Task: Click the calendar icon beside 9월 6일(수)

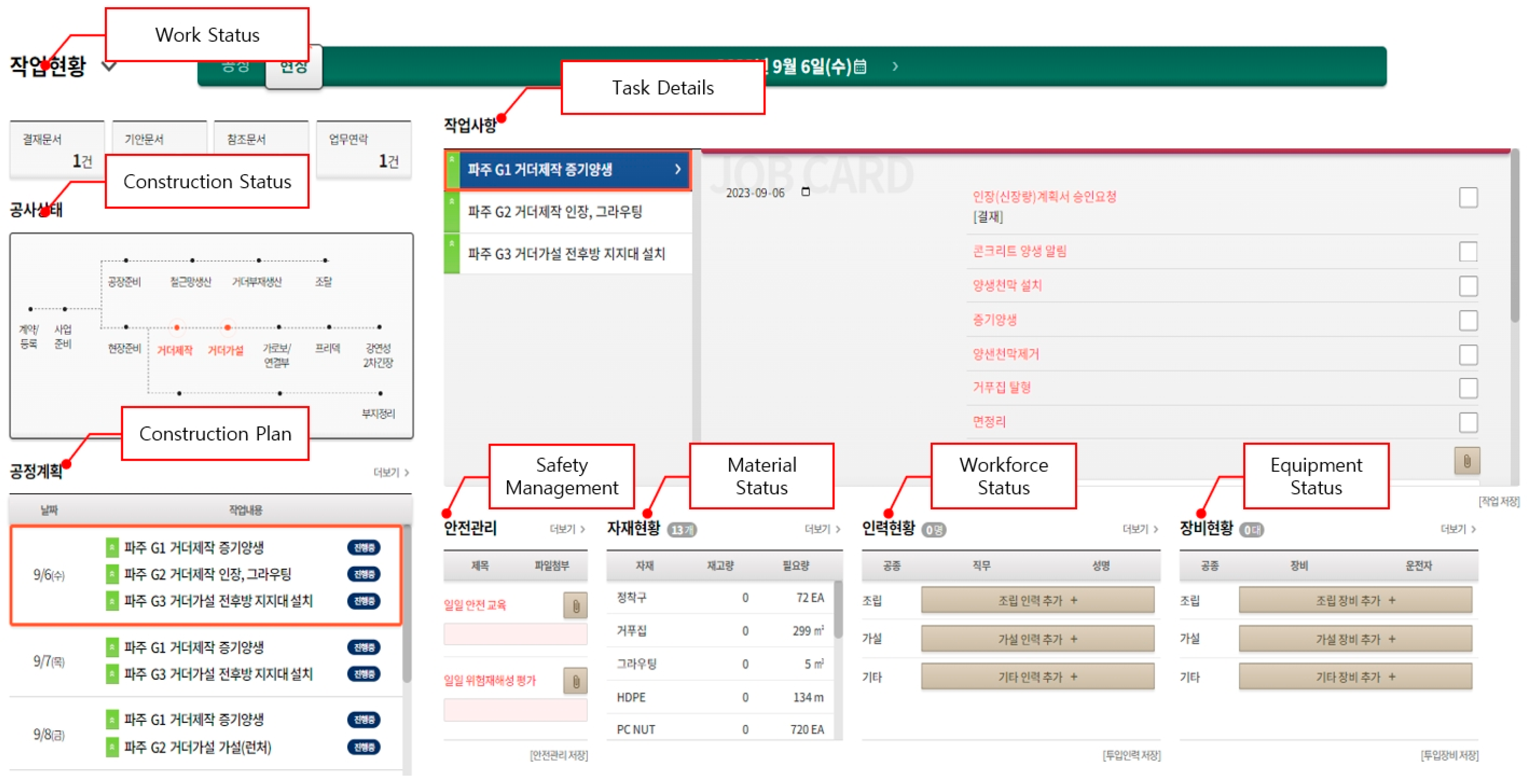Action: point(860,66)
